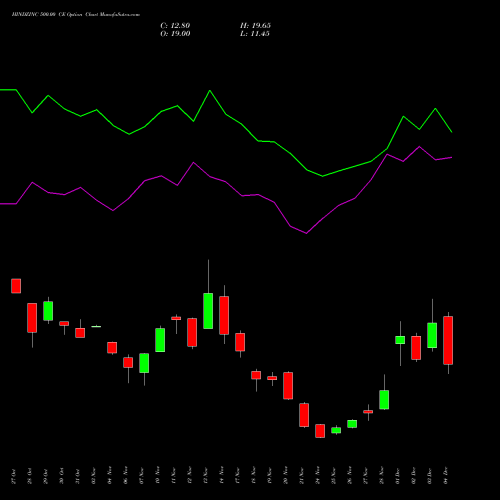Click the 21 Nov date label

301,476
